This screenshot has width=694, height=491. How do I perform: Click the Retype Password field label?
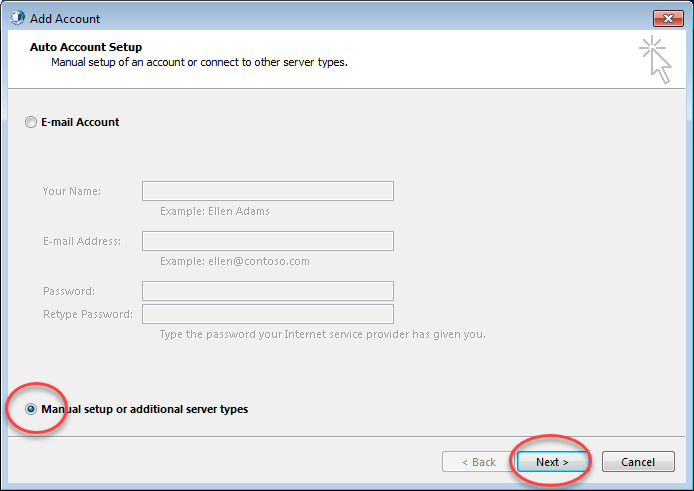click(88, 314)
